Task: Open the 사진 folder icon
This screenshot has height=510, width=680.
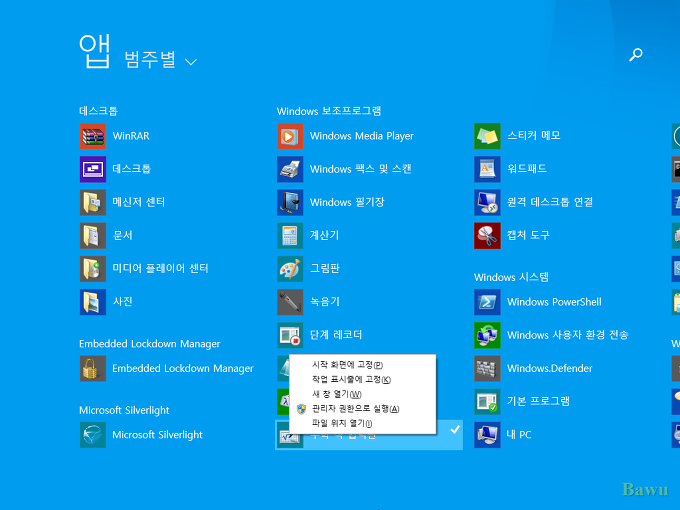Action: coord(93,302)
